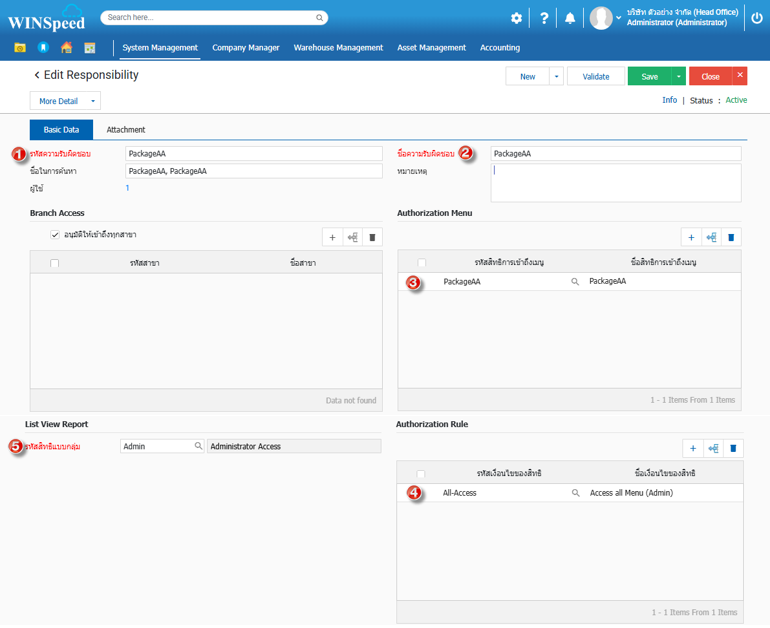Viewport: 770px width, 628px height.
Task: Click into the top search box
Action: click(215, 17)
